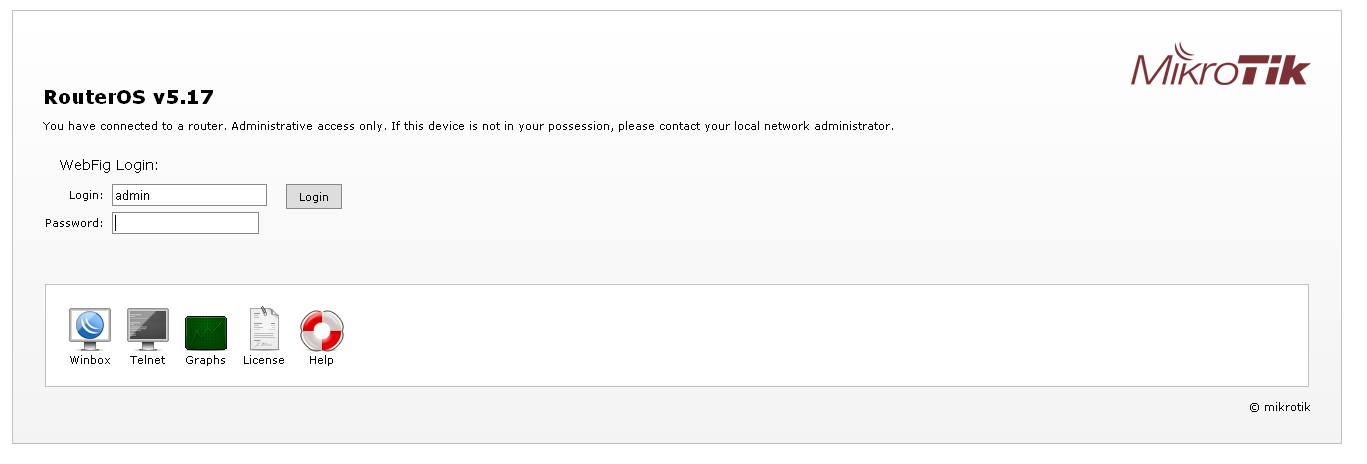Open the Help lifebuoy icon

point(321,330)
